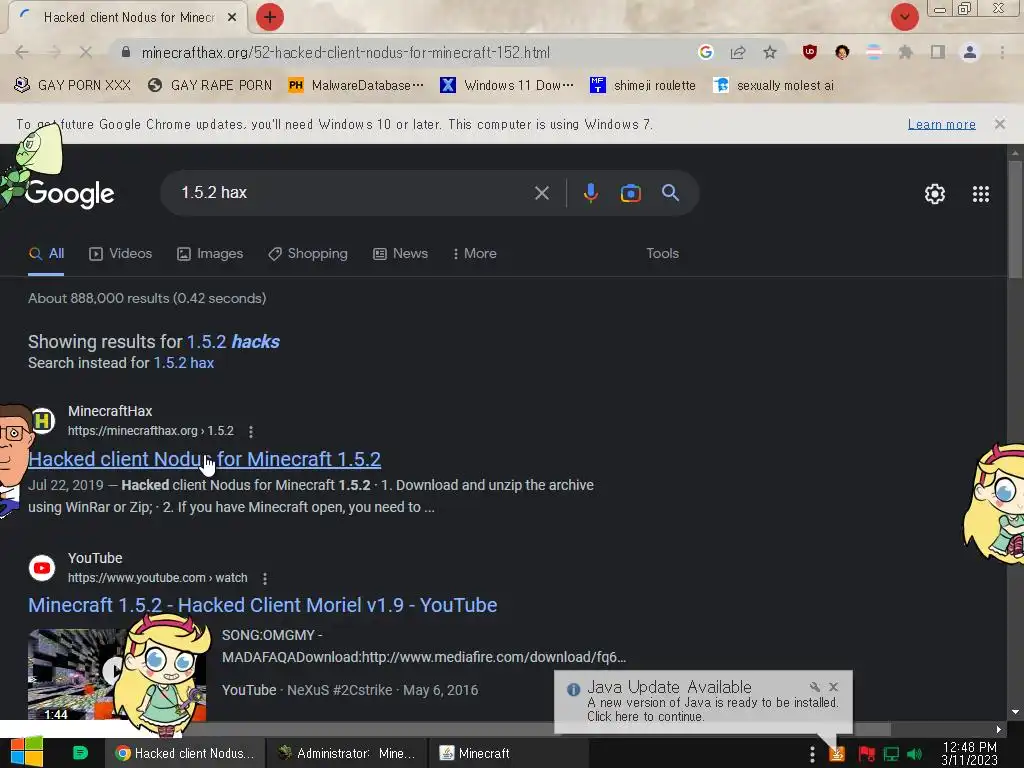Stop loading the page
The height and width of the screenshot is (768, 1024).
[85, 52]
